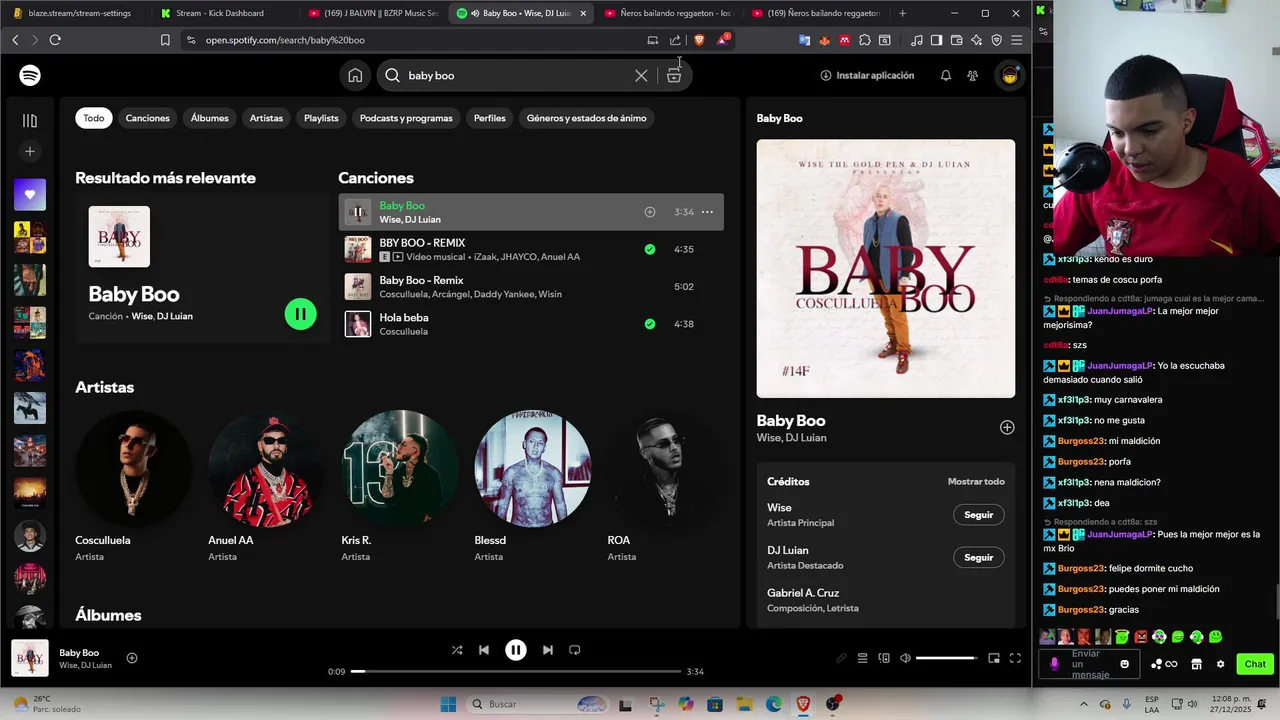
Task: Open the Explore icon next to search
Action: [x=674, y=75]
